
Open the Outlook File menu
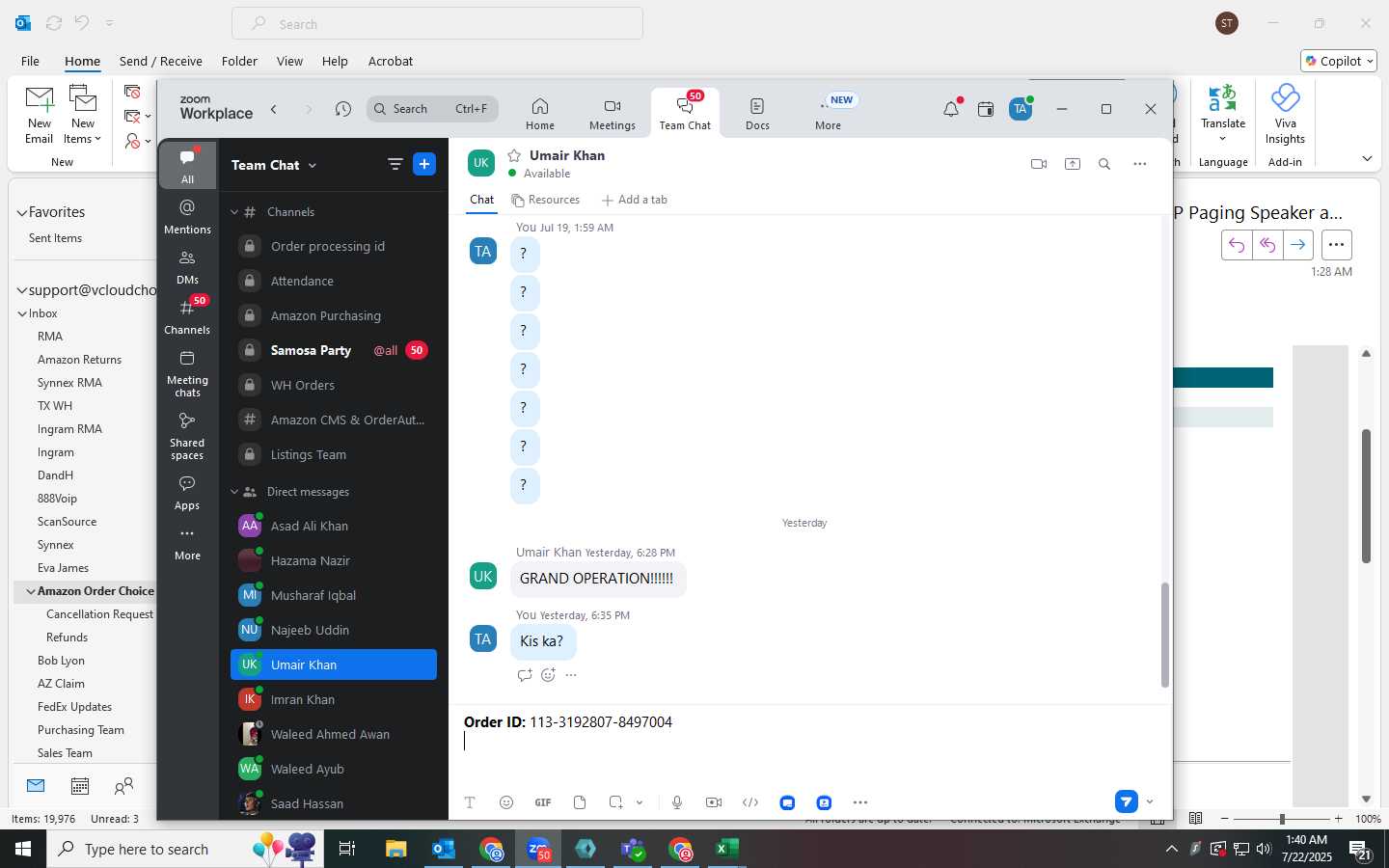coord(30,61)
